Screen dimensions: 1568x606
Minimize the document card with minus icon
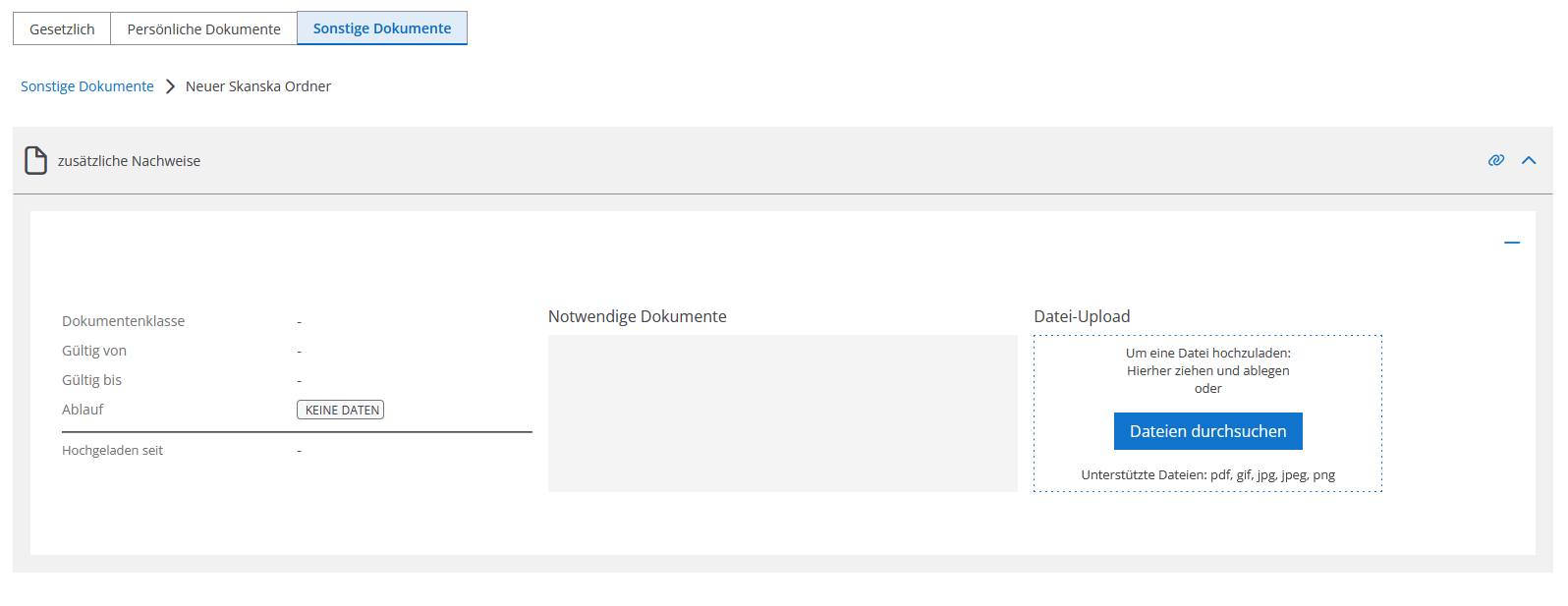pyautogui.click(x=1512, y=243)
